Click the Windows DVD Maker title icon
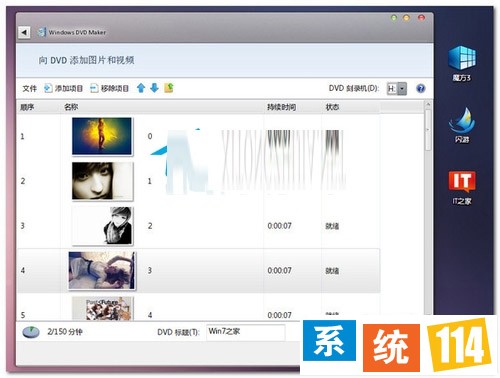 coord(41,32)
